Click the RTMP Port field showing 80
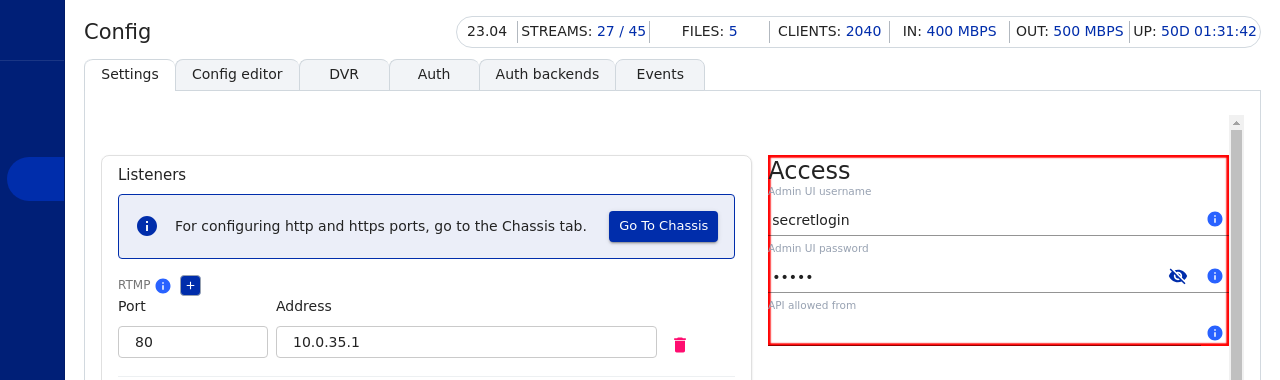Image resolution: width=1280 pixels, height=380 pixels. tap(193, 342)
